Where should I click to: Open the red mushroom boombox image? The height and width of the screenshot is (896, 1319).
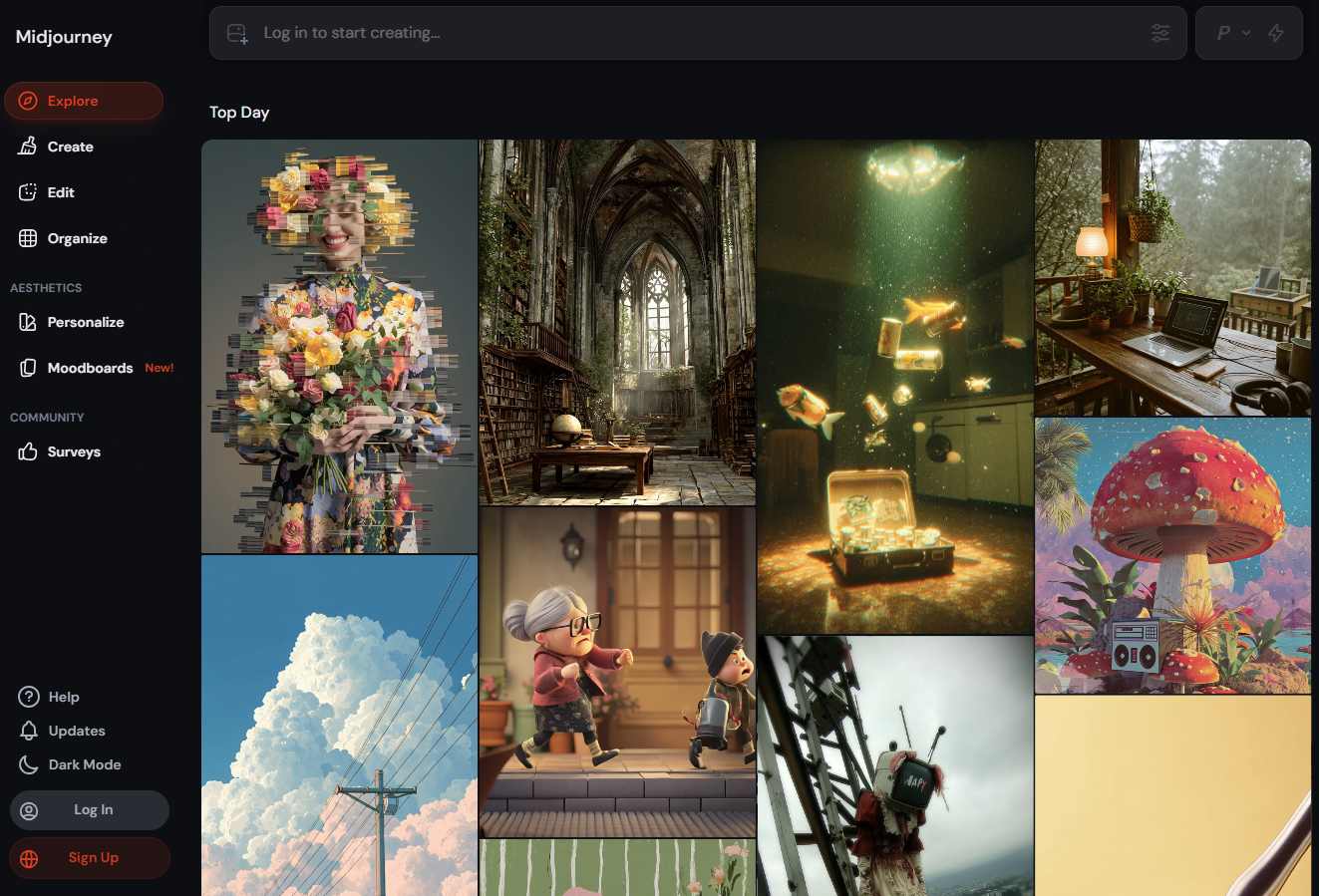pos(1172,555)
